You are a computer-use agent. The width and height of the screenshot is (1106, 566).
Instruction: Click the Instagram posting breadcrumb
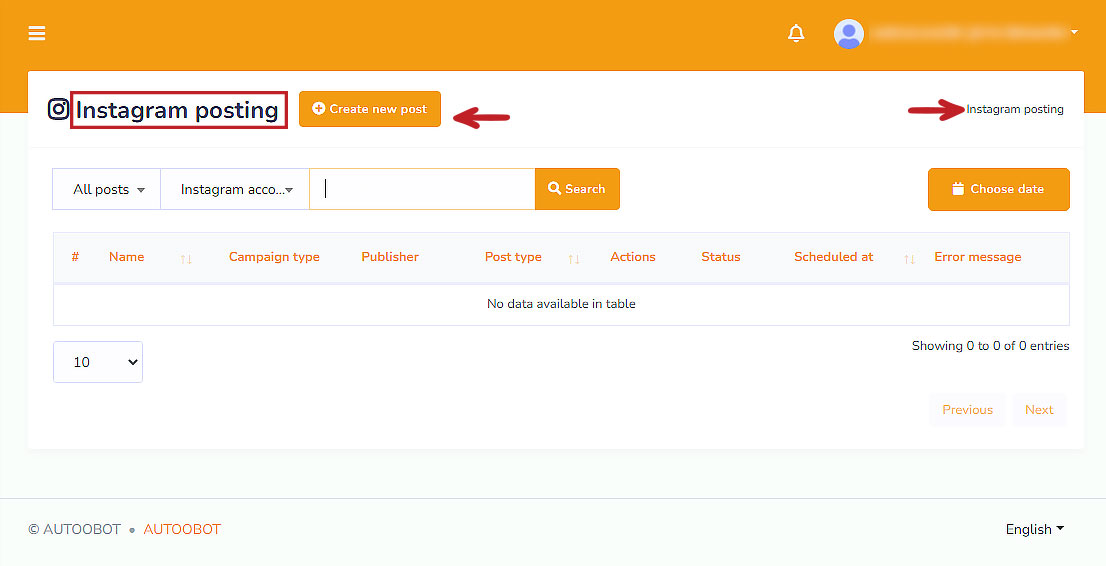tap(1015, 109)
